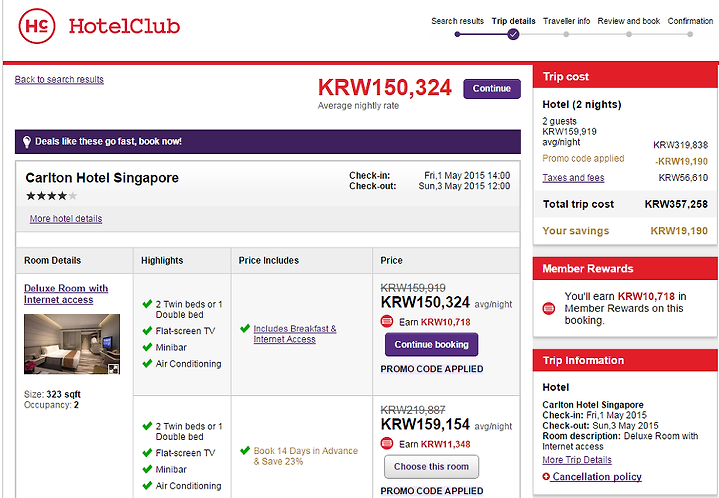This screenshot has width=720, height=498.
Task: Click struck-through price KRW219,887
Action: pos(413,410)
